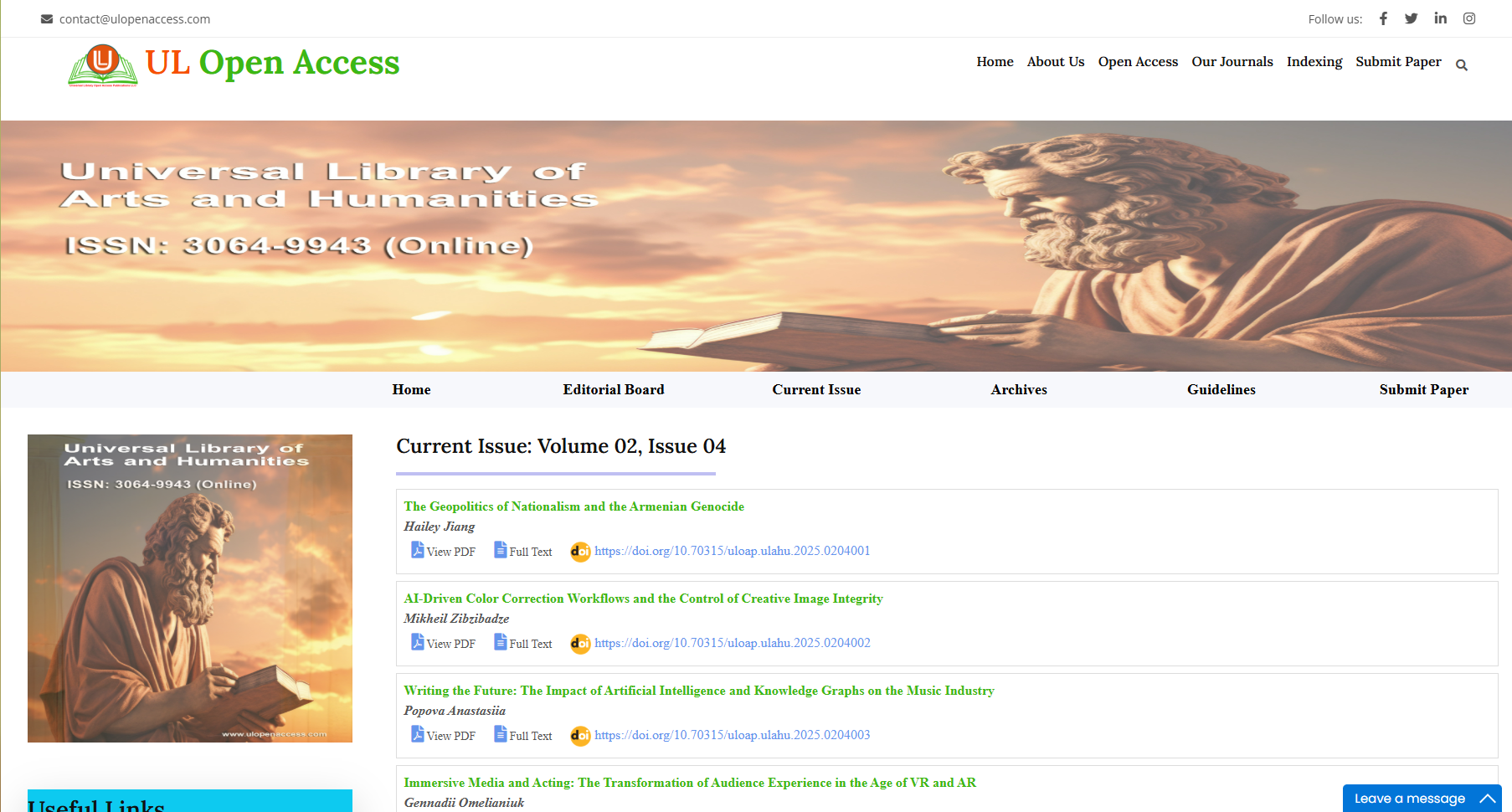Open Our Journals in top navigation
Screen dimensions: 1512x812
coord(1232,62)
